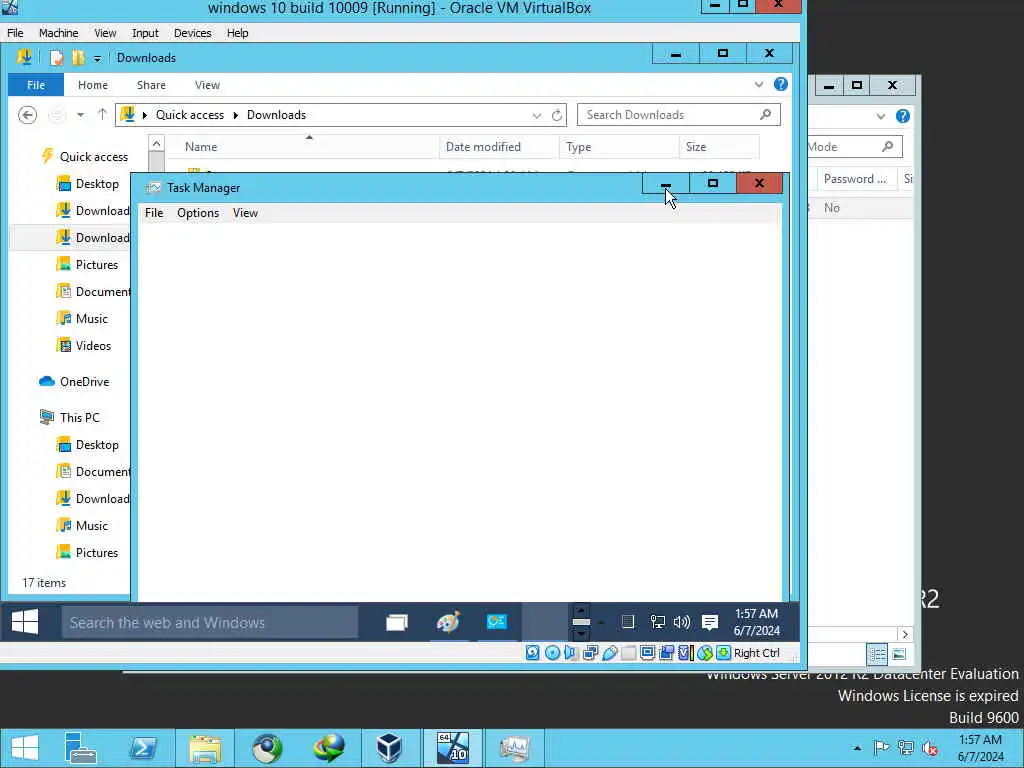Viewport: 1024px width, 768px height.
Task: Open Internet Download Manager taskbar icon
Action: click(329, 748)
